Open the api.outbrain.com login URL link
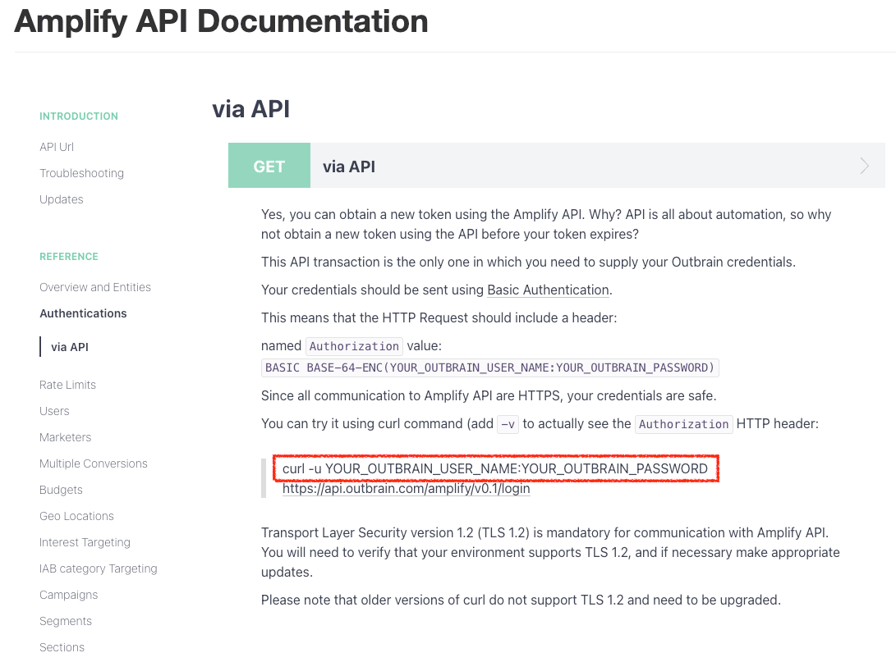896x662 pixels. [406, 489]
